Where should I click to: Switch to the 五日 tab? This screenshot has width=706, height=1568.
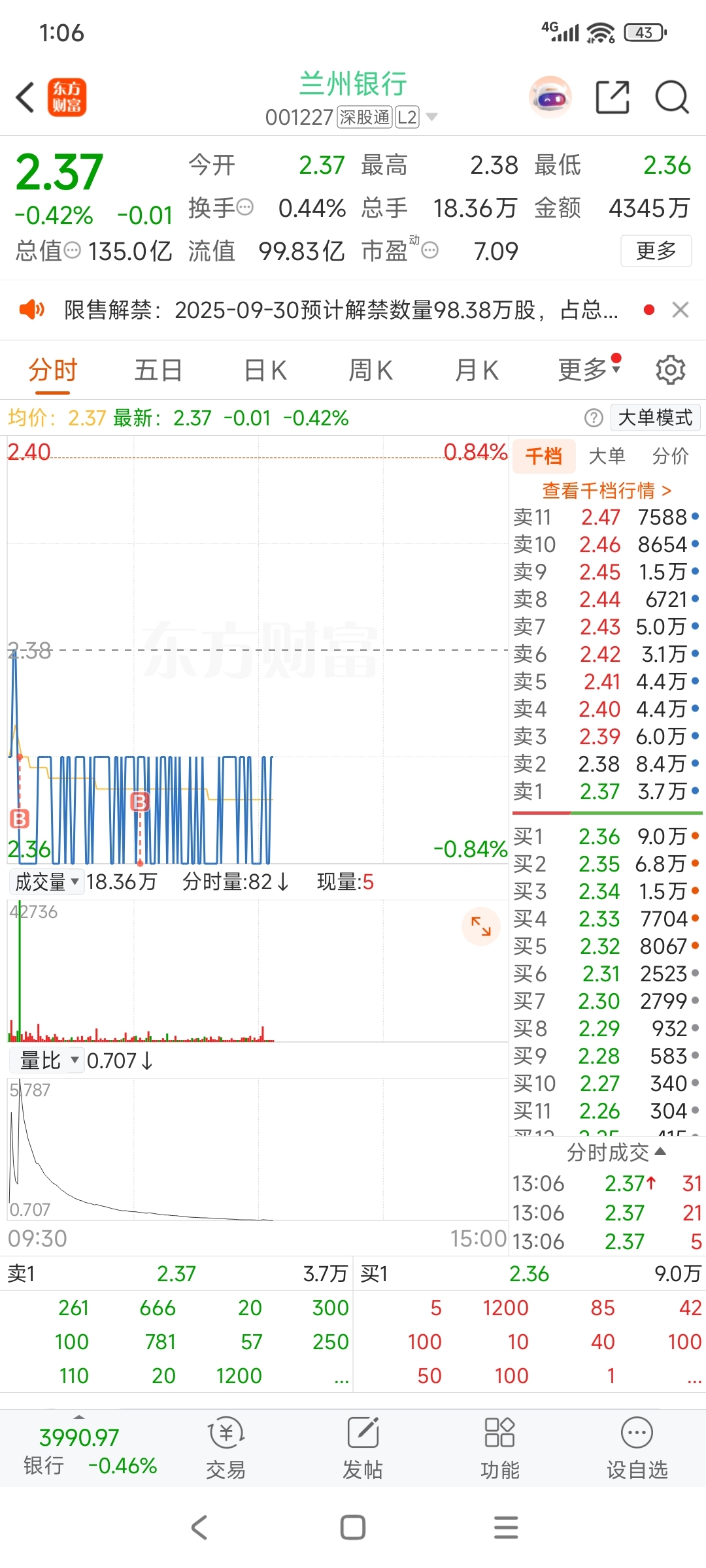158,370
